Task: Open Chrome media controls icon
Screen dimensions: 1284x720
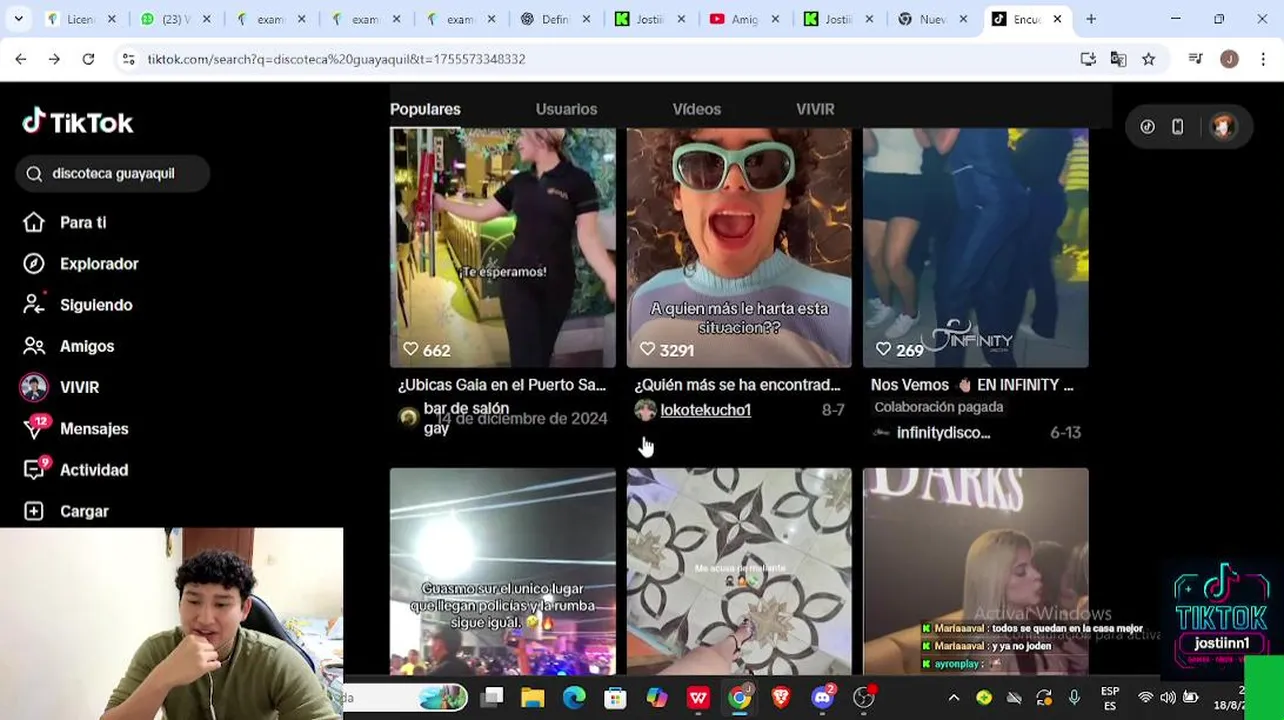Action: click(x=1195, y=59)
